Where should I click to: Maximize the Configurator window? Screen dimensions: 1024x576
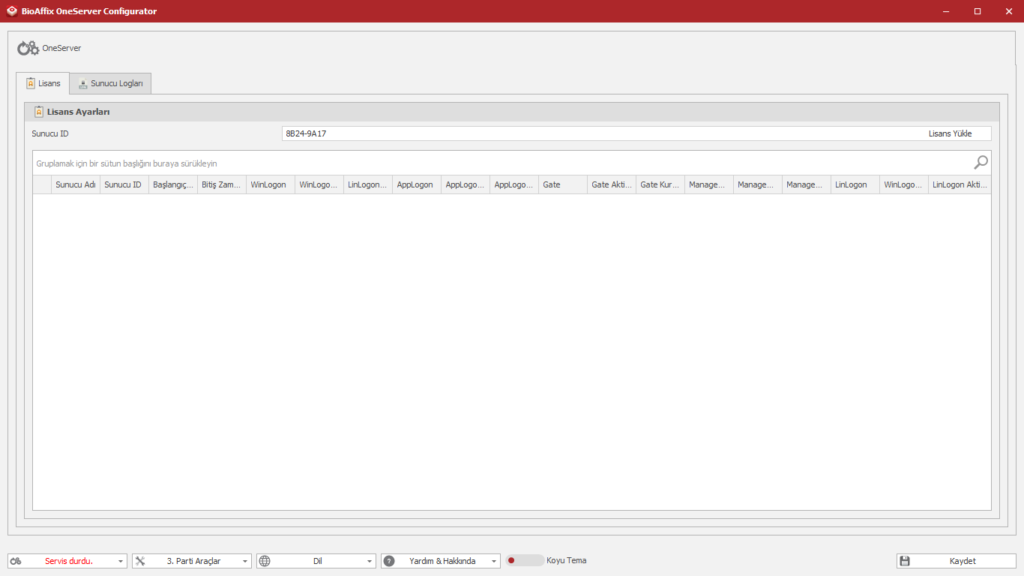pyautogui.click(x=977, y=11)
